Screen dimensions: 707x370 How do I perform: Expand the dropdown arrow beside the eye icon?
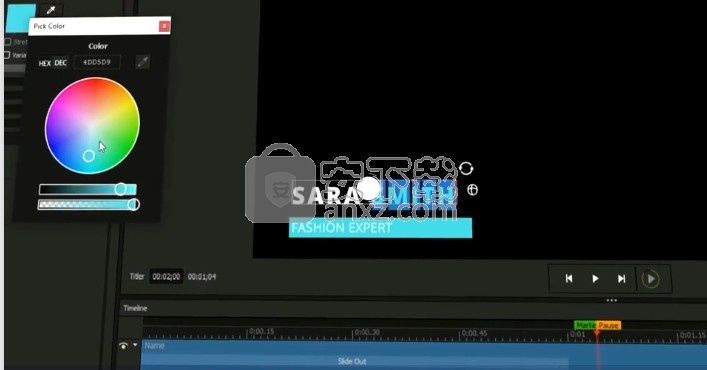[x=135, y=345]
